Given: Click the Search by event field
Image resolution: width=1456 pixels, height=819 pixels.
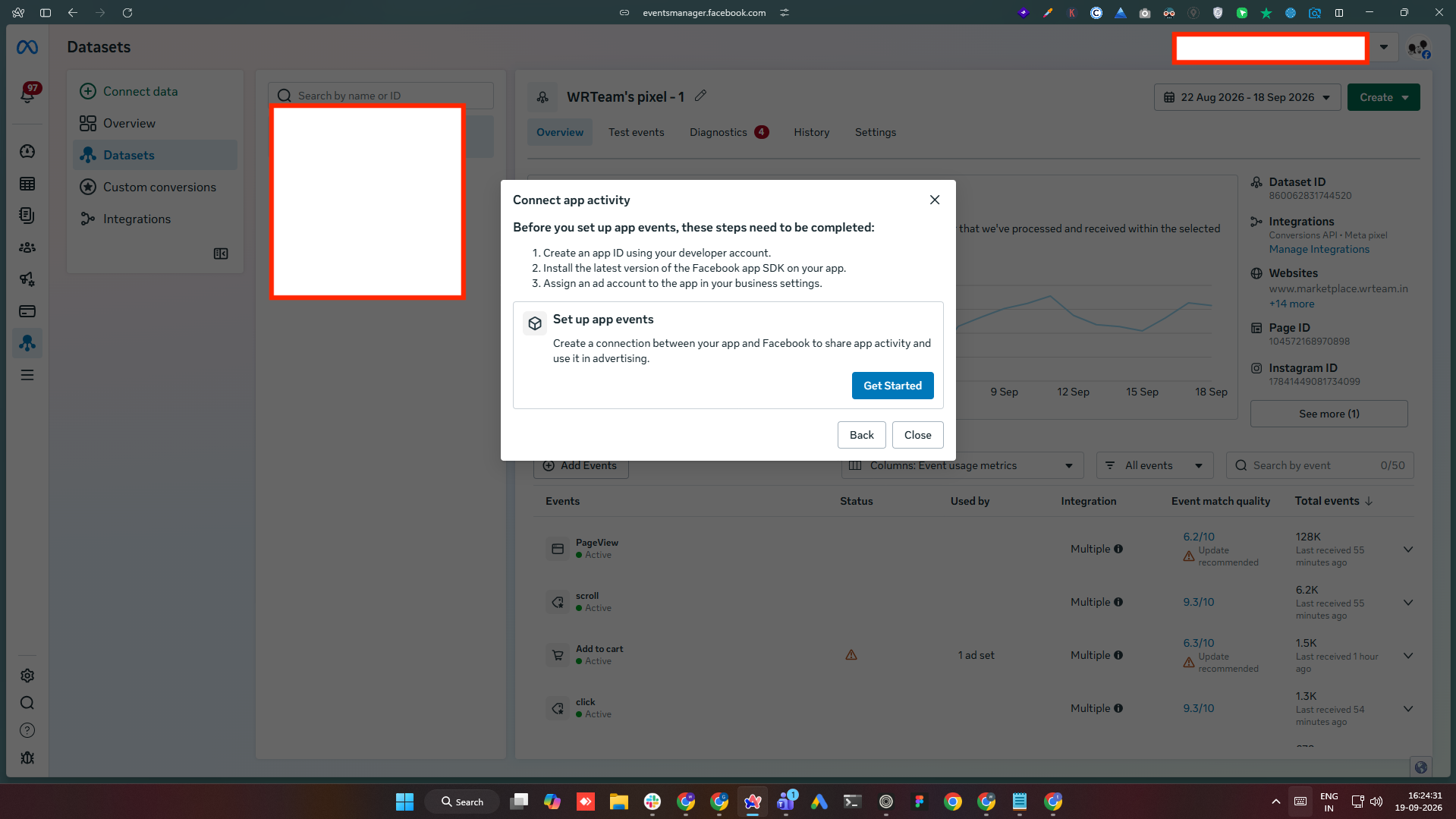Looking at the screenshot, I should 1319,465.
